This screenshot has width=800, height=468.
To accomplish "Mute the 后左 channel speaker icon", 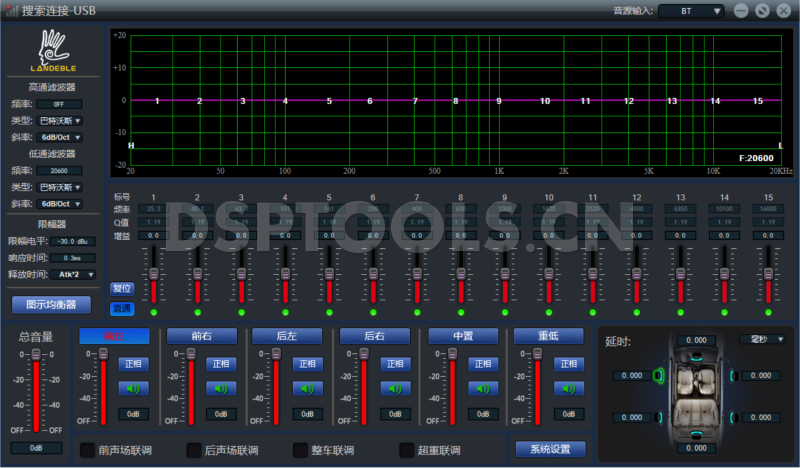I will click(x=308, y=389).
